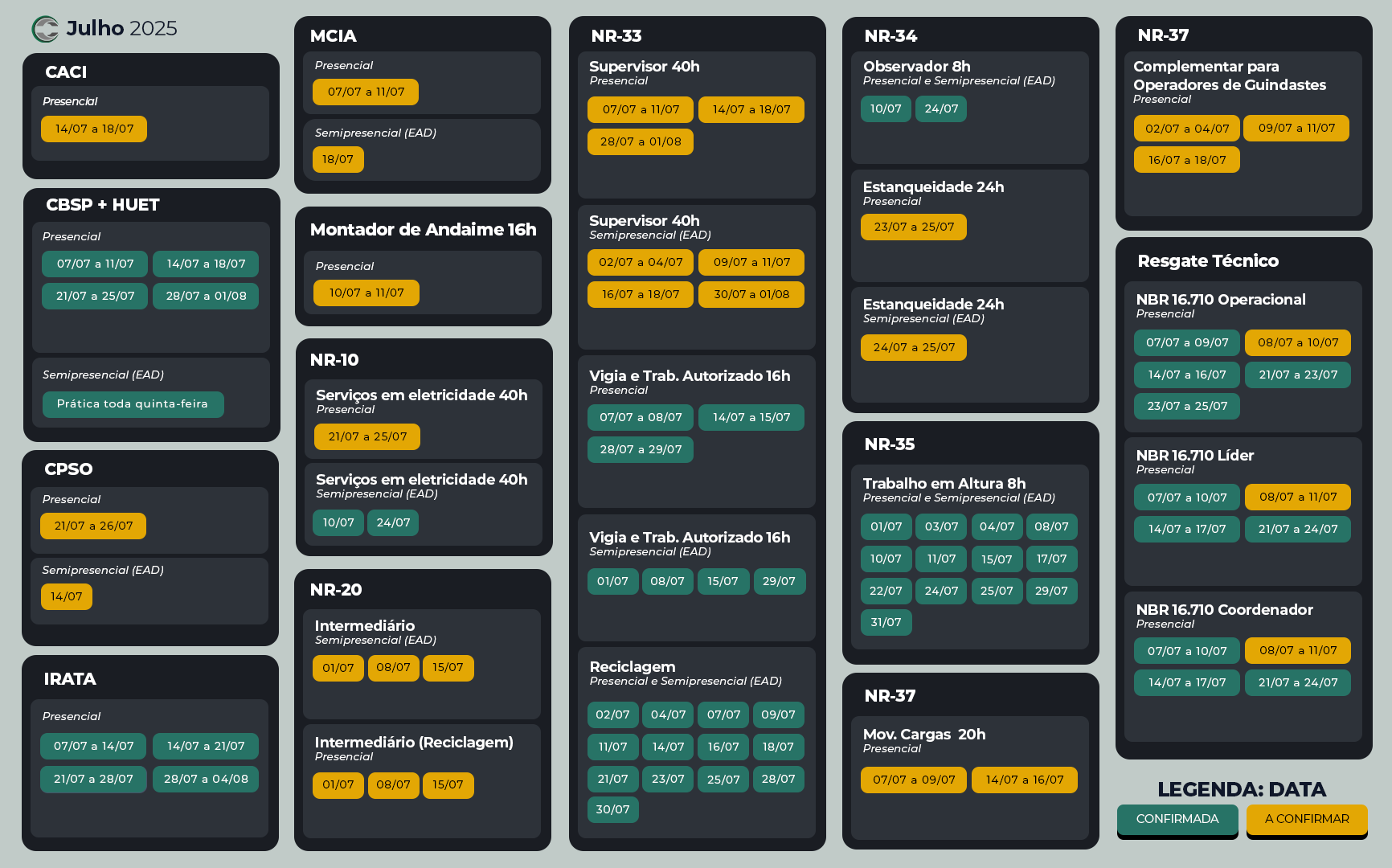Viewport: 1392px width, 868px height.
Task: Select NR-33 Reciclagem date 23/07
Action: point(668,779)
